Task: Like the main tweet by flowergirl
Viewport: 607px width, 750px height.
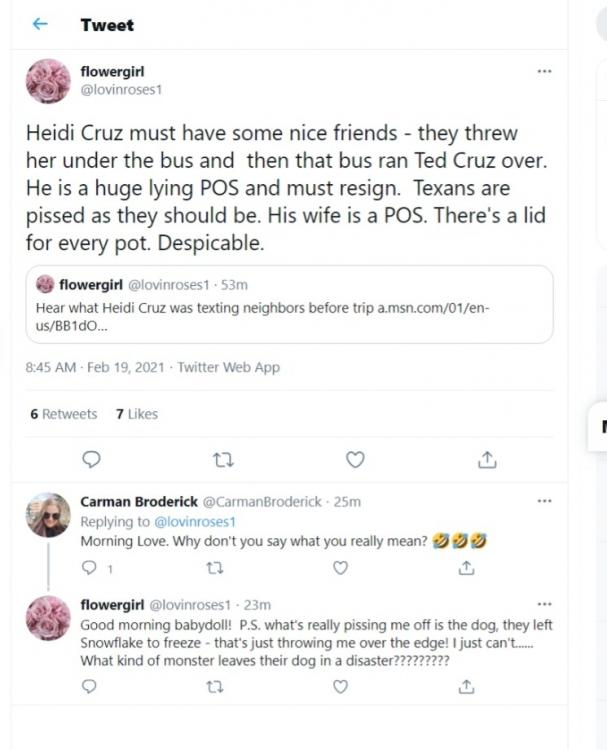Action: [x=354, y=459]
